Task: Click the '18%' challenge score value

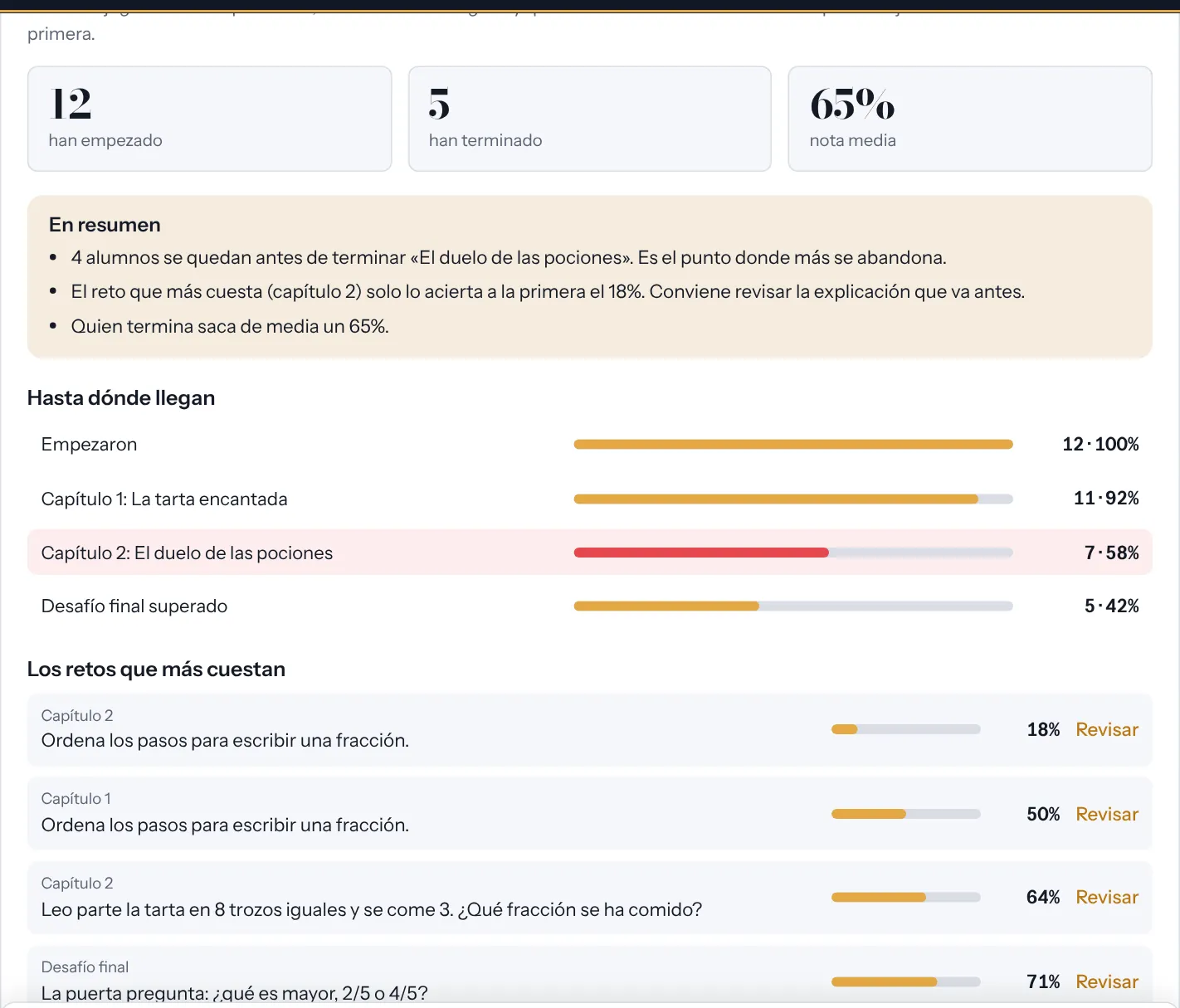Action: [1043, 730]
